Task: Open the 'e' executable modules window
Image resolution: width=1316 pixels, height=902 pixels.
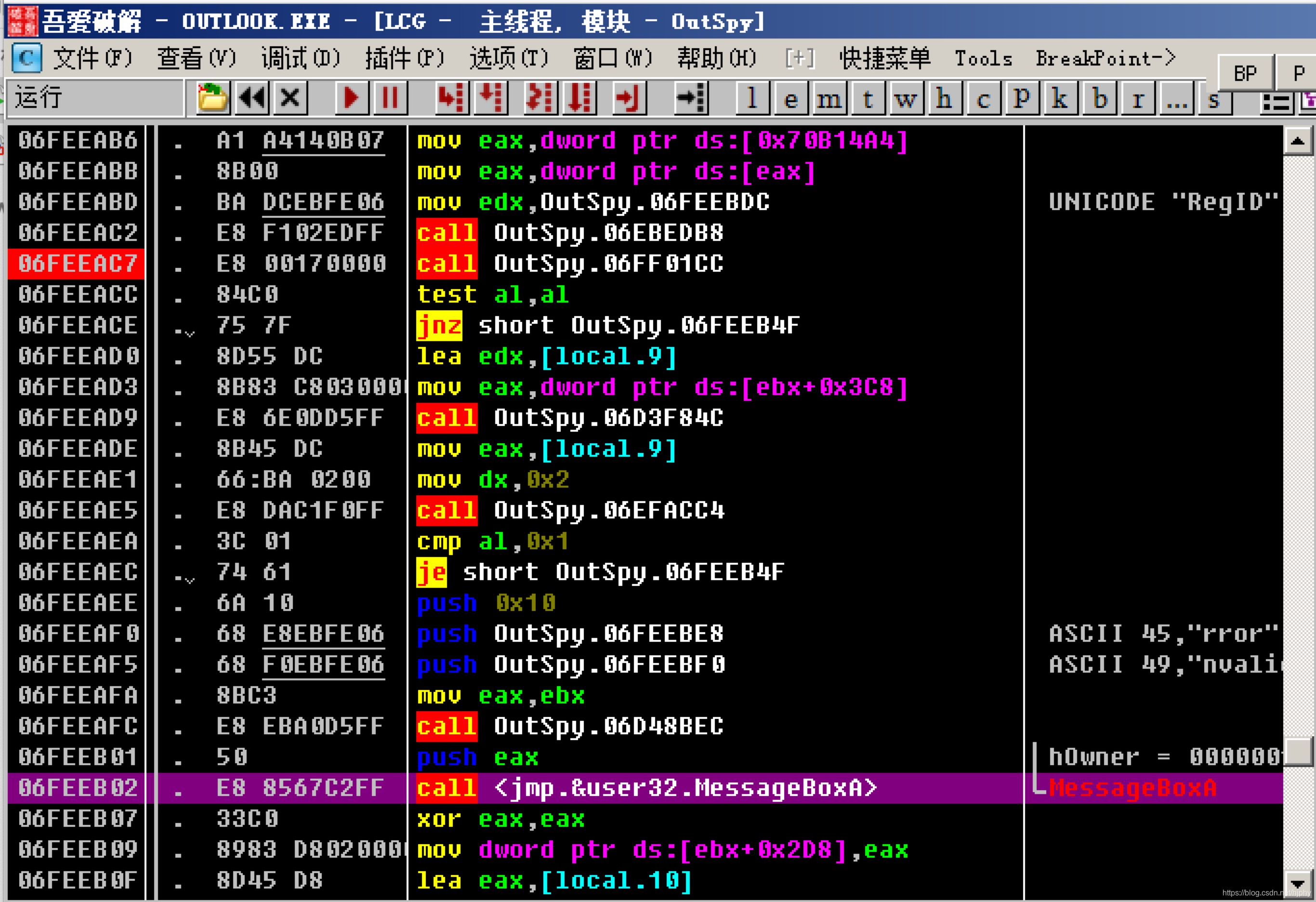Action: [790, 99]
